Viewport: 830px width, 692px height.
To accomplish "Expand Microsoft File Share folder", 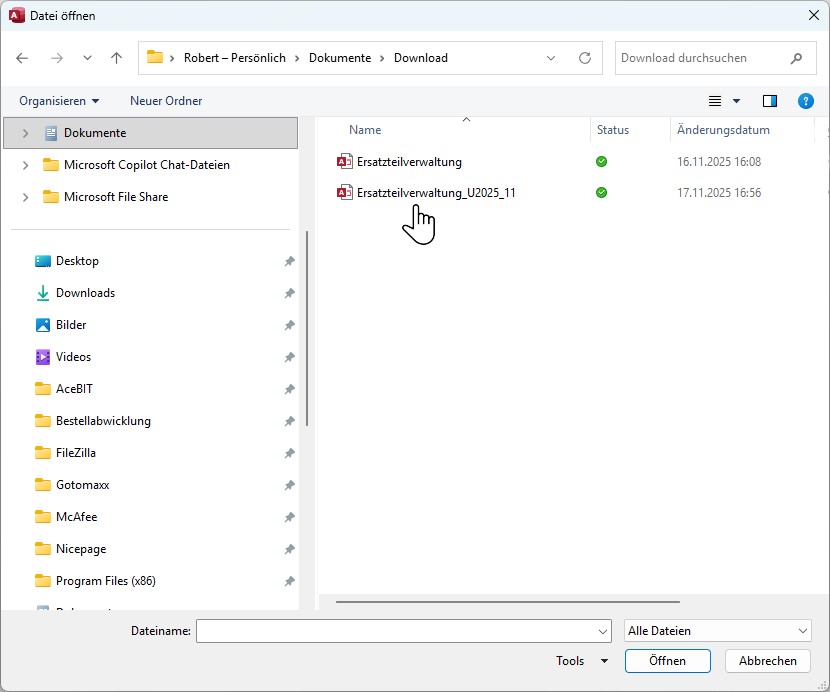I will 26,197.
